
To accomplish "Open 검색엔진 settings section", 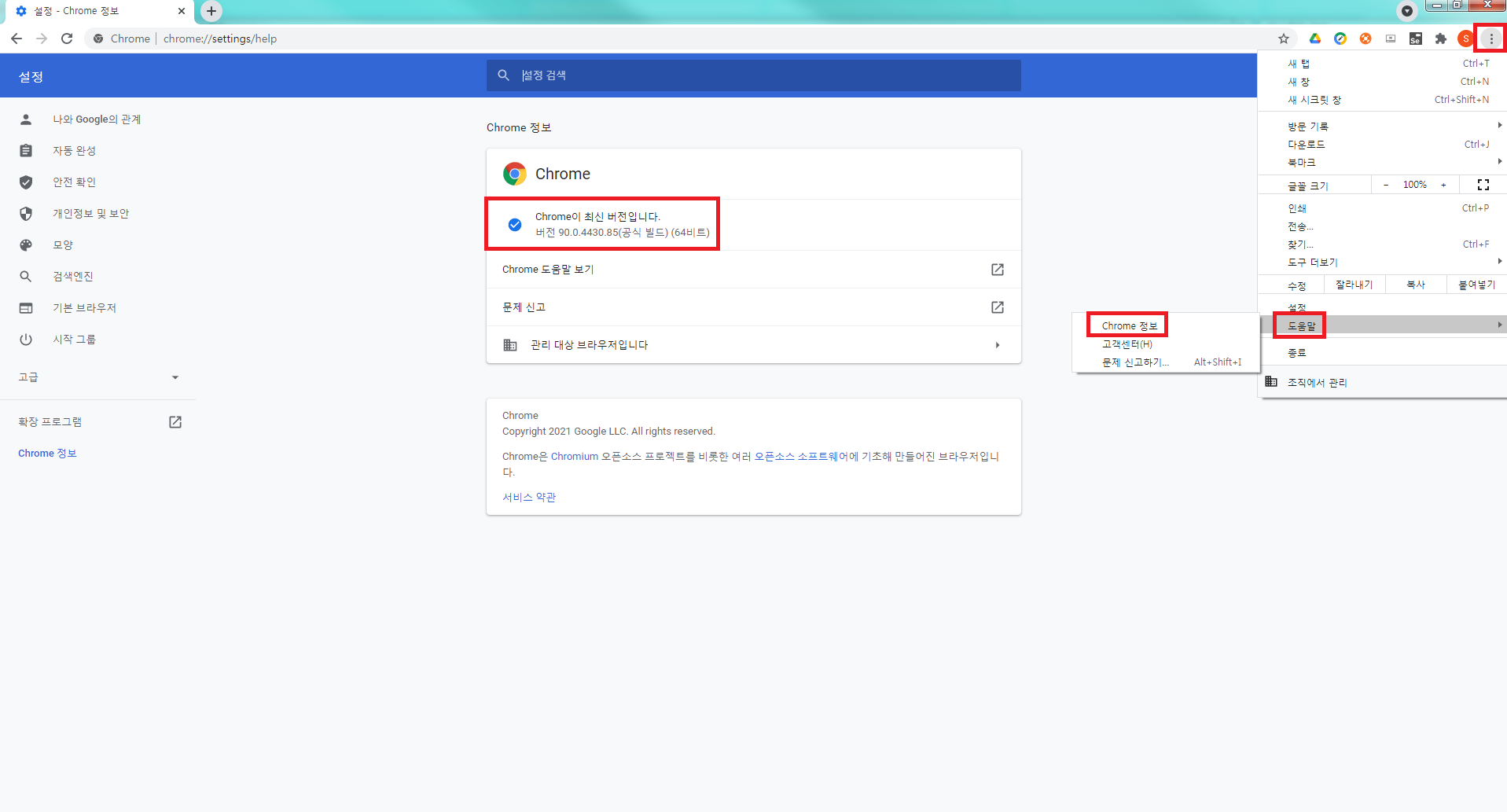I will (97, 277).
